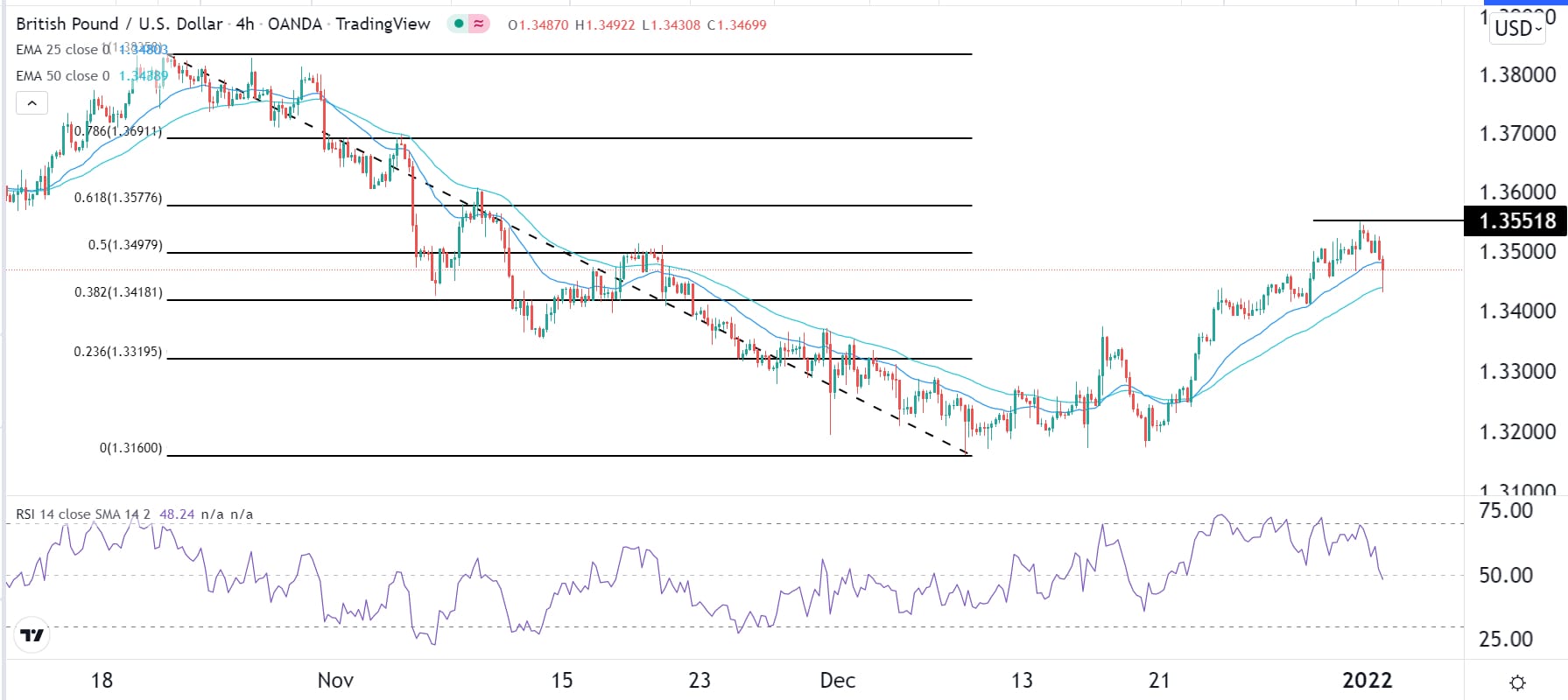
Task: Click the Dec label on time axis
Action: point(837,681)
